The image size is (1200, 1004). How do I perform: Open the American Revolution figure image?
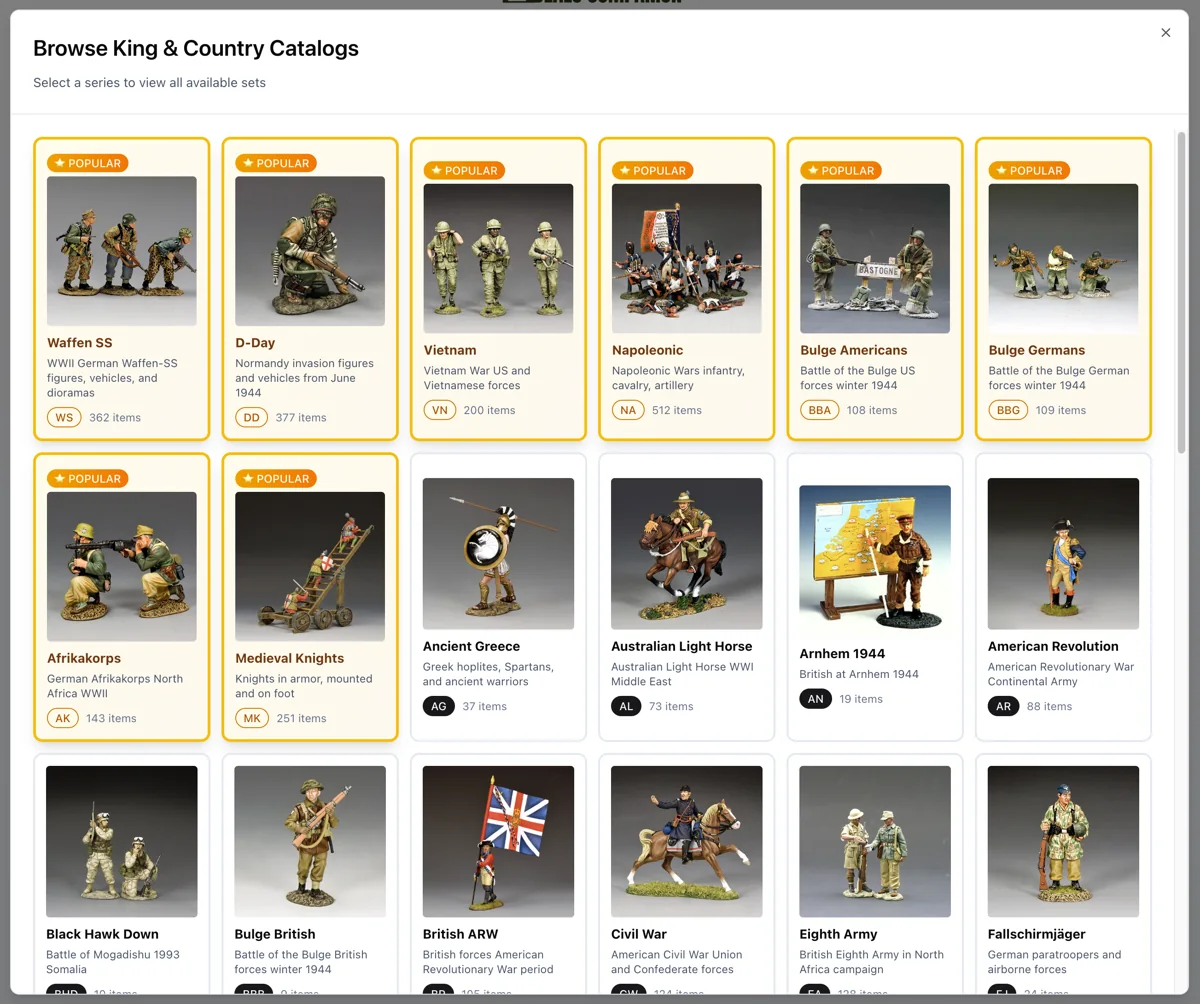click(x=1063, y=553)
